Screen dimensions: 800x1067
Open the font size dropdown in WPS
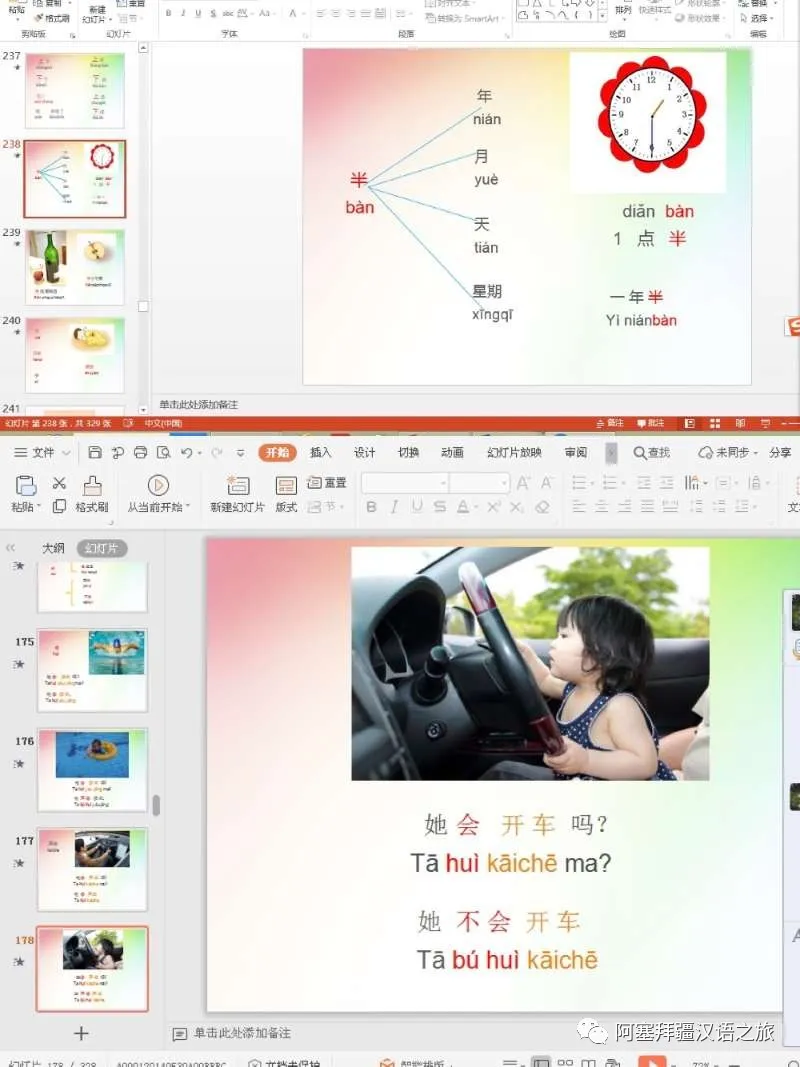tap(504, 483)
